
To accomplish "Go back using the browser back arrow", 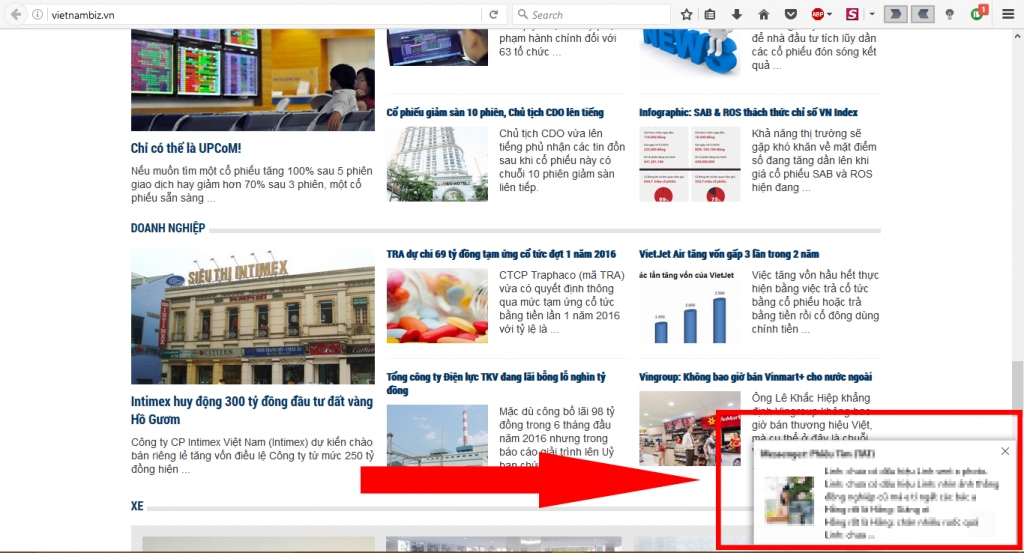I will [x=16, y=14].
